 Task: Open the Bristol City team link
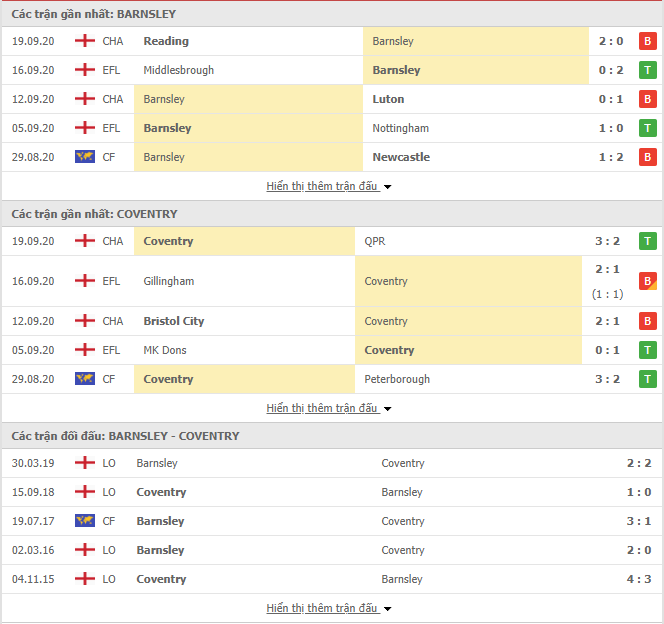pos(174,321)
